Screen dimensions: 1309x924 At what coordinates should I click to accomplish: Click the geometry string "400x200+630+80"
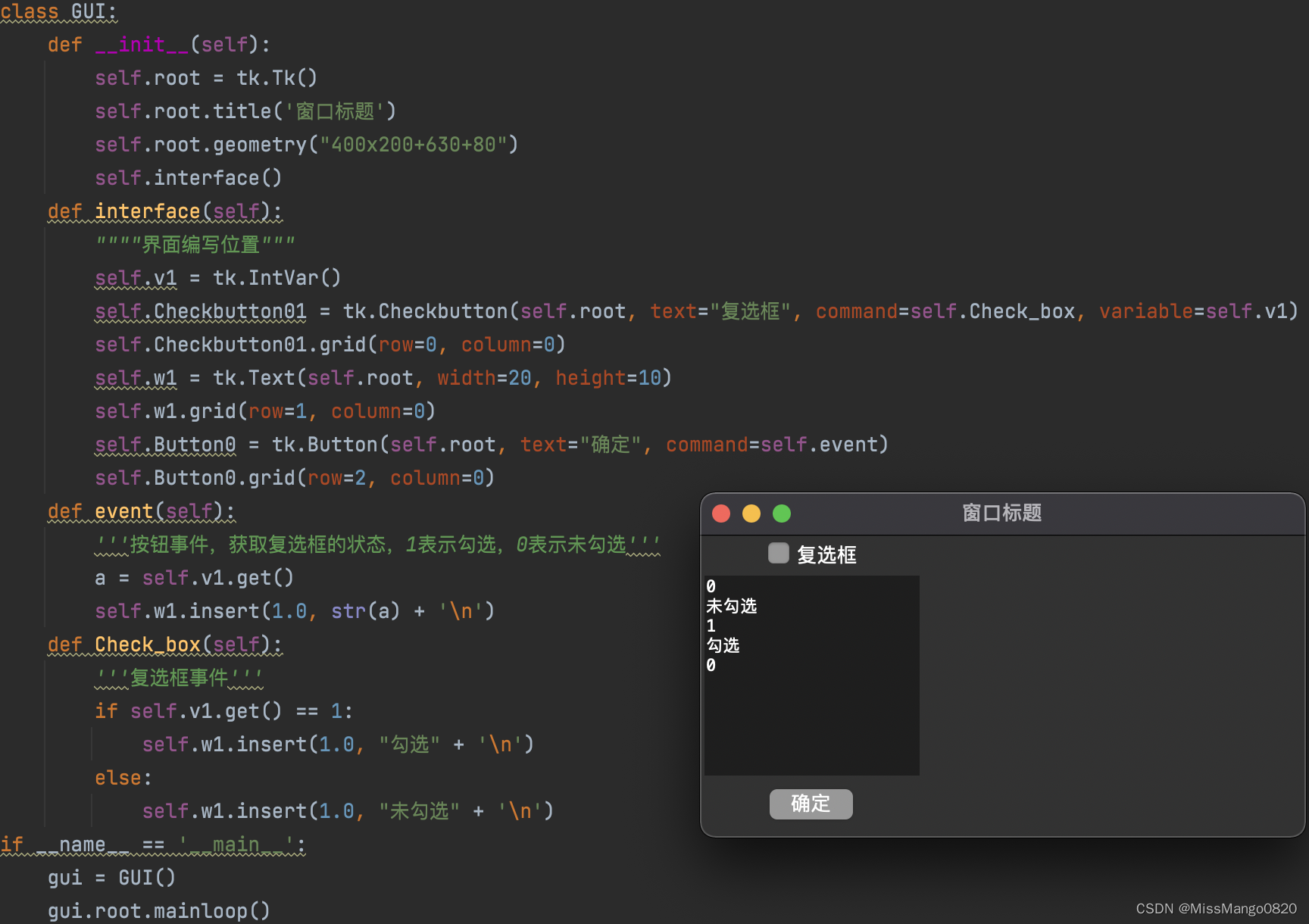(413, 145)
